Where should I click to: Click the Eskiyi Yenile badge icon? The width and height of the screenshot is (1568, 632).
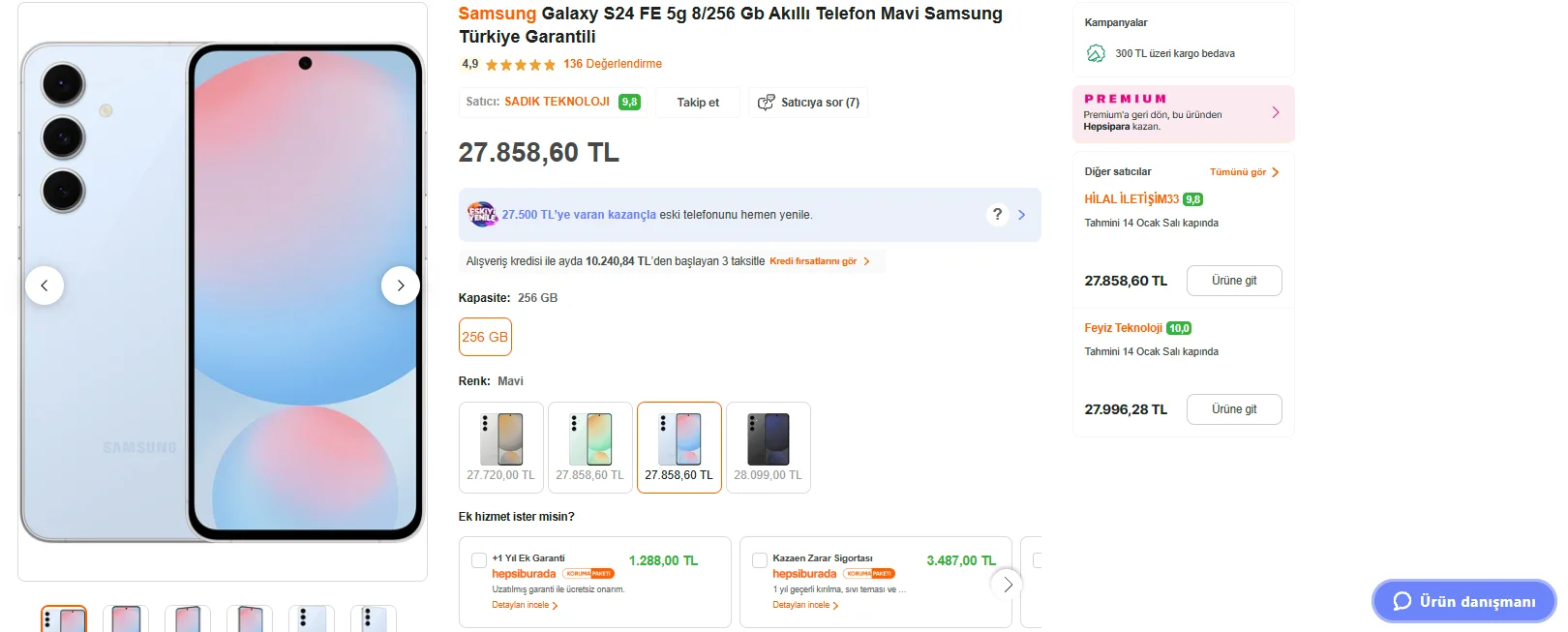point(481,214)
